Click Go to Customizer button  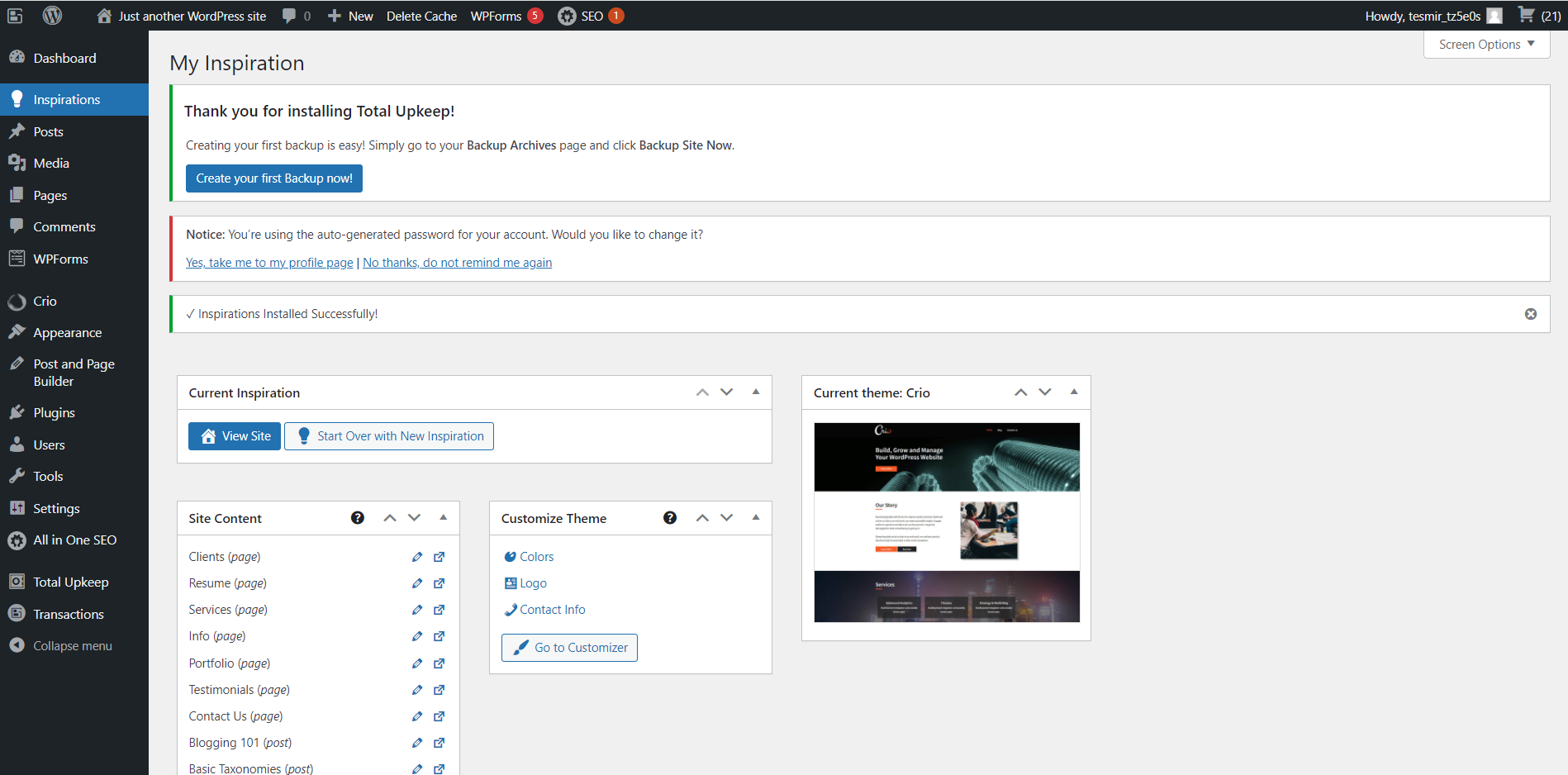point(569,648)
